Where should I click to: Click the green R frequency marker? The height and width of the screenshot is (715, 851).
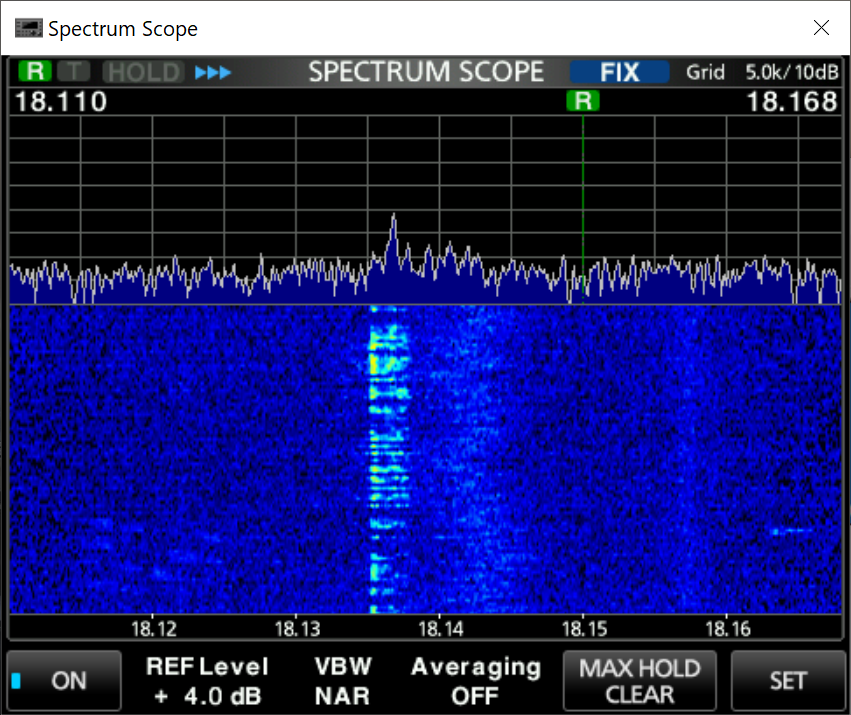click(x=582, y=100)
